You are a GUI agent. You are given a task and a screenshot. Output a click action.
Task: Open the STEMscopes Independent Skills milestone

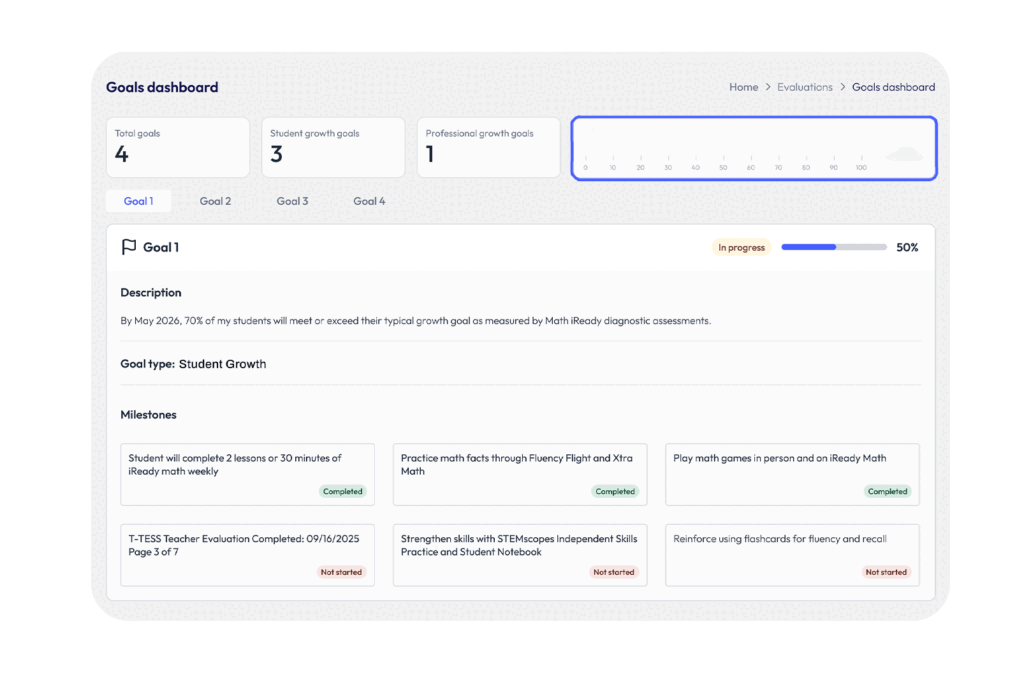[519, 554]
